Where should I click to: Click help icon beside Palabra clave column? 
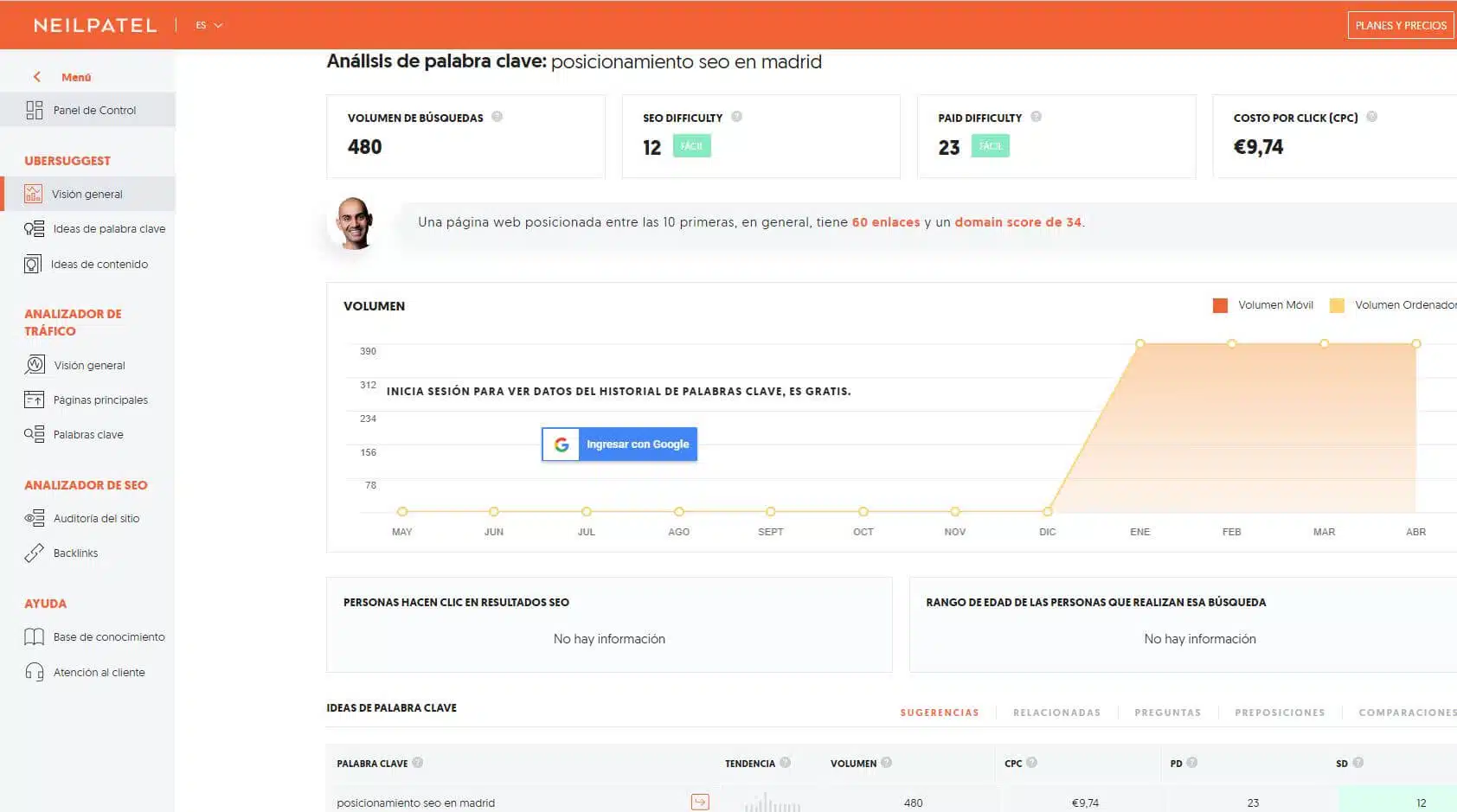tap(418, 763)
